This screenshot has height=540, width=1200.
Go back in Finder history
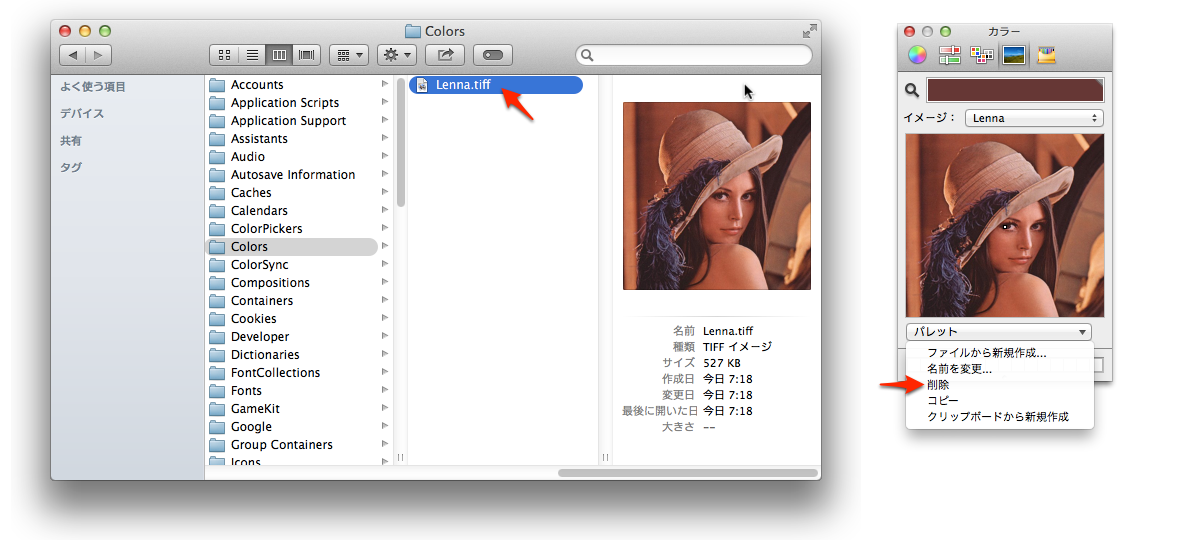73,55
